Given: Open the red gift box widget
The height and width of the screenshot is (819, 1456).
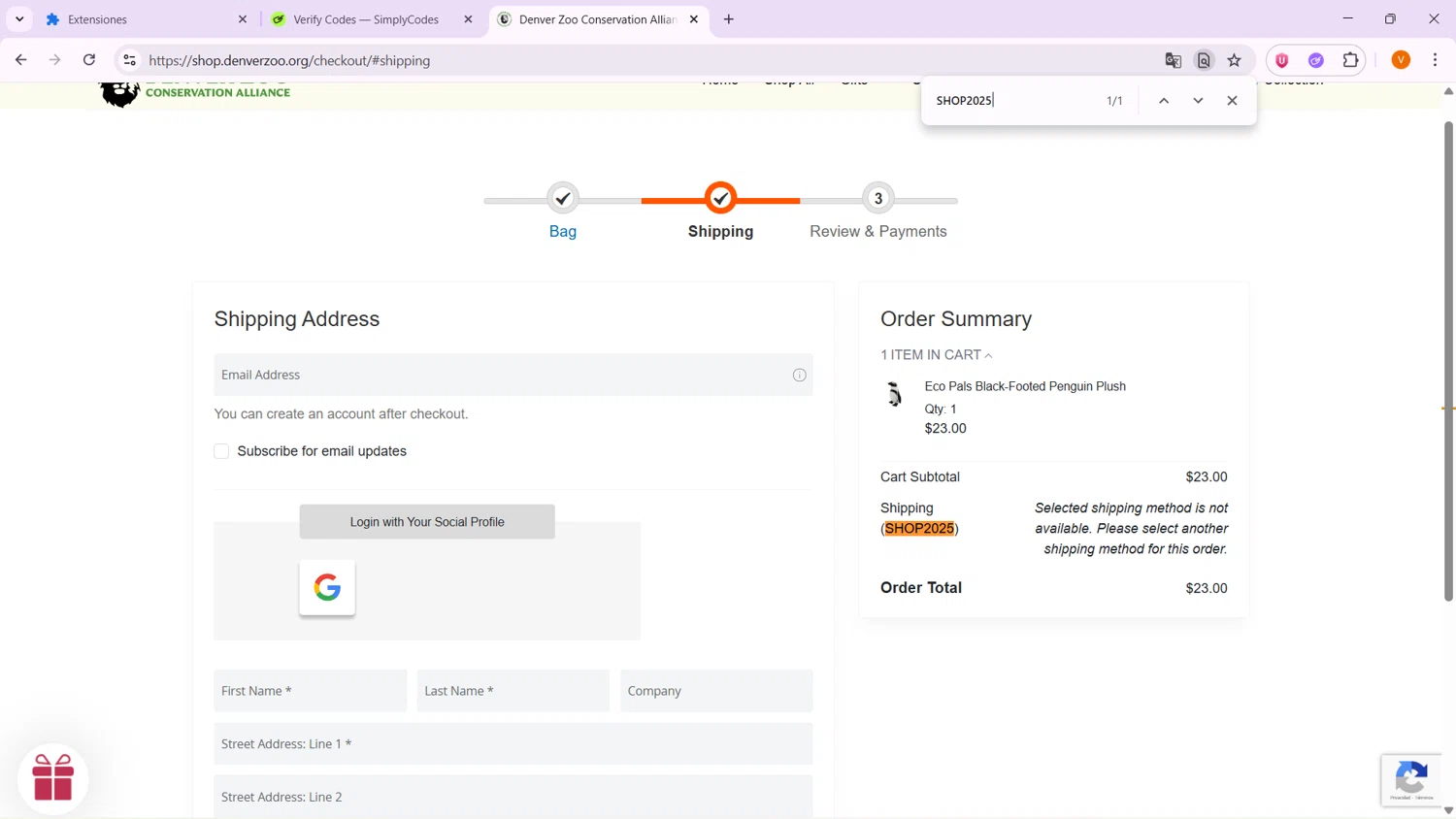Looking at the screenshot, I should click(53, 778).
